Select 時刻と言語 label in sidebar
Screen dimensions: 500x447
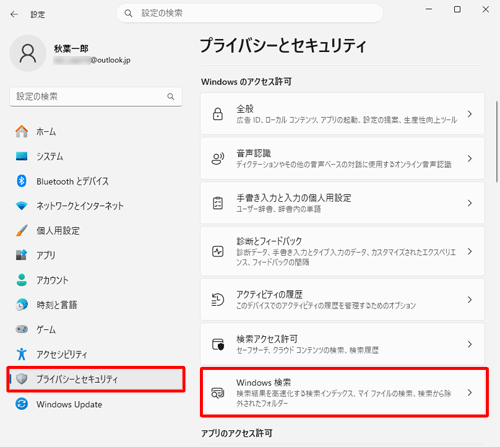pyautogui.click(x=57, y=304)
